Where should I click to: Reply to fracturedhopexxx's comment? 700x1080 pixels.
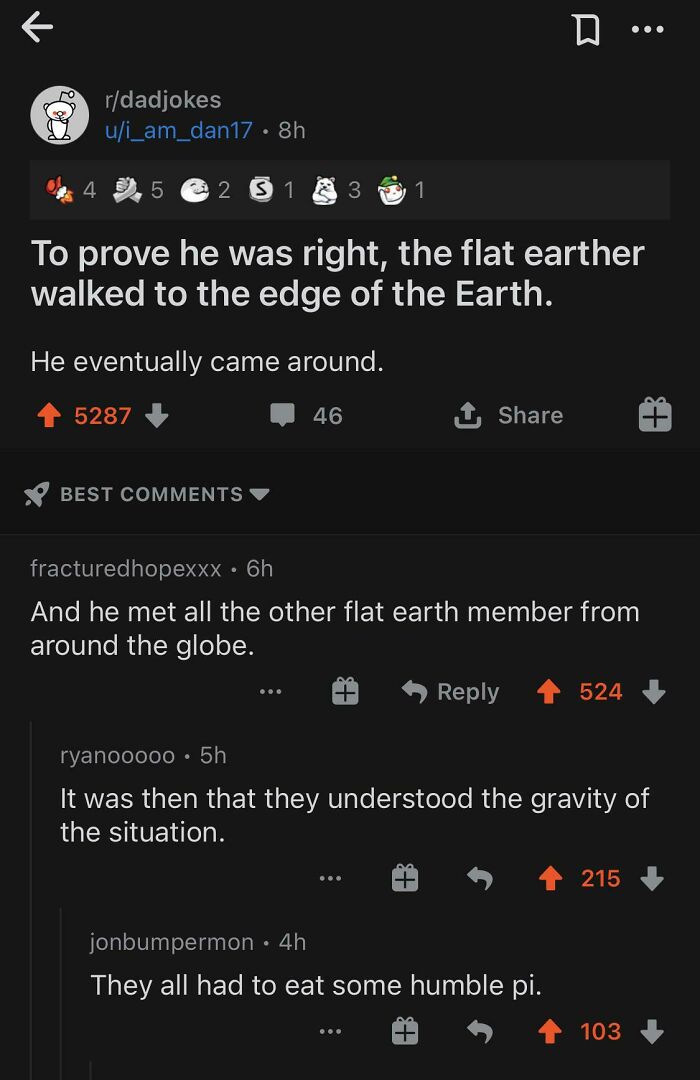coord(450,691)
